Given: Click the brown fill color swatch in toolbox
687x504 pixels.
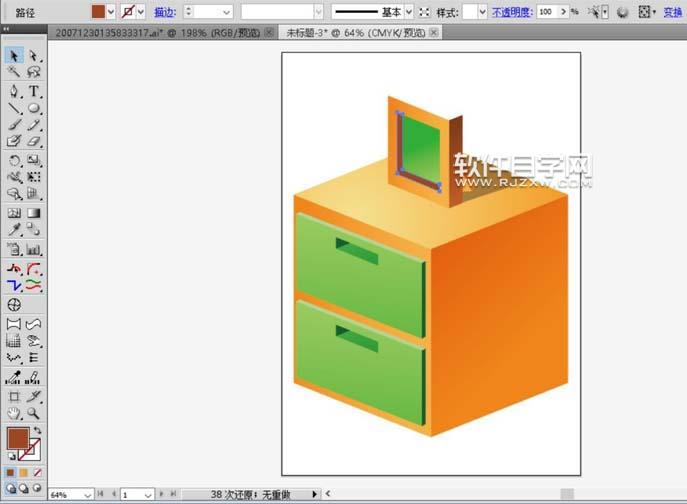Looking at the screenshot, I should tap(17, 438).
